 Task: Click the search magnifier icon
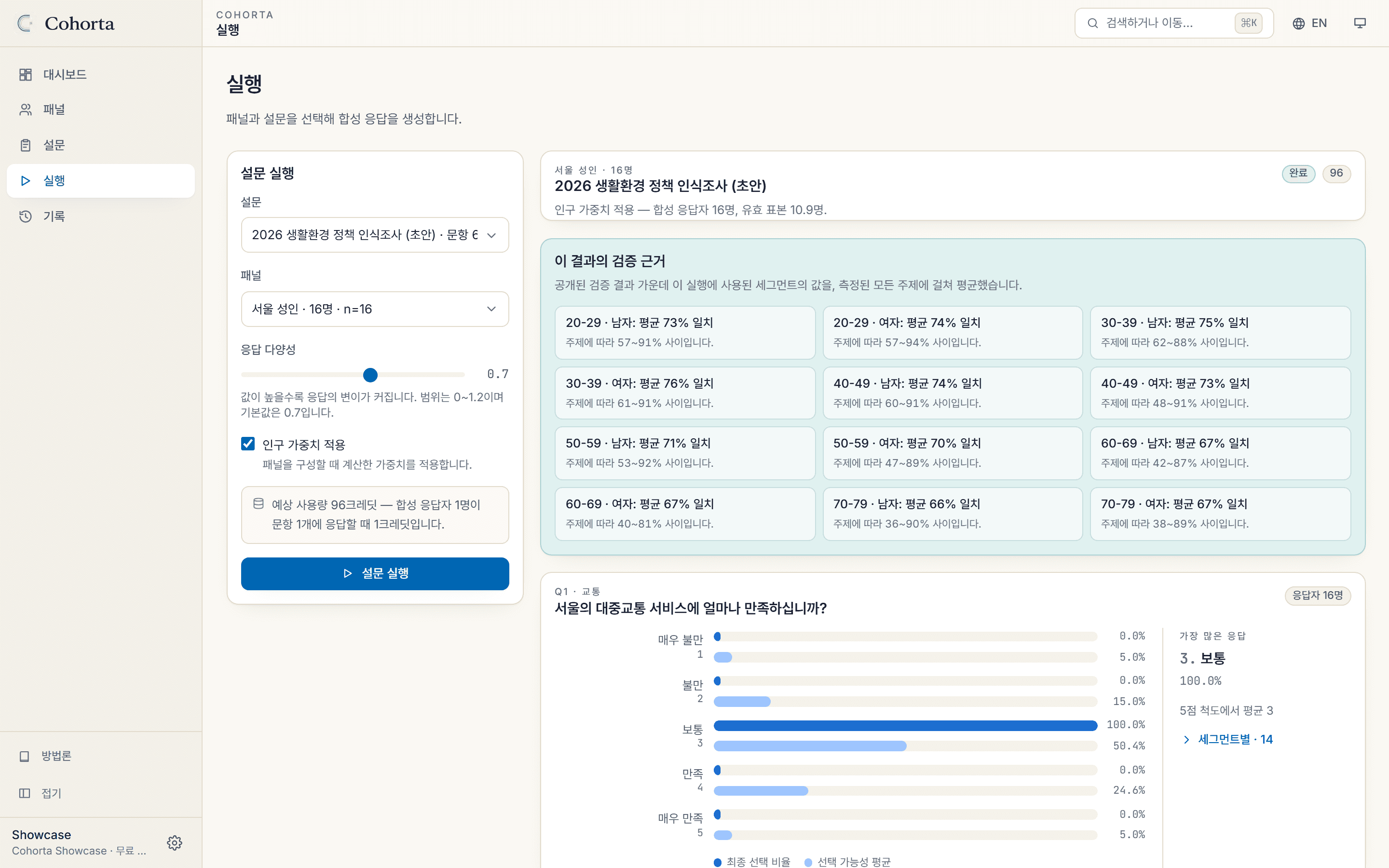click(x=1093, y=23)
